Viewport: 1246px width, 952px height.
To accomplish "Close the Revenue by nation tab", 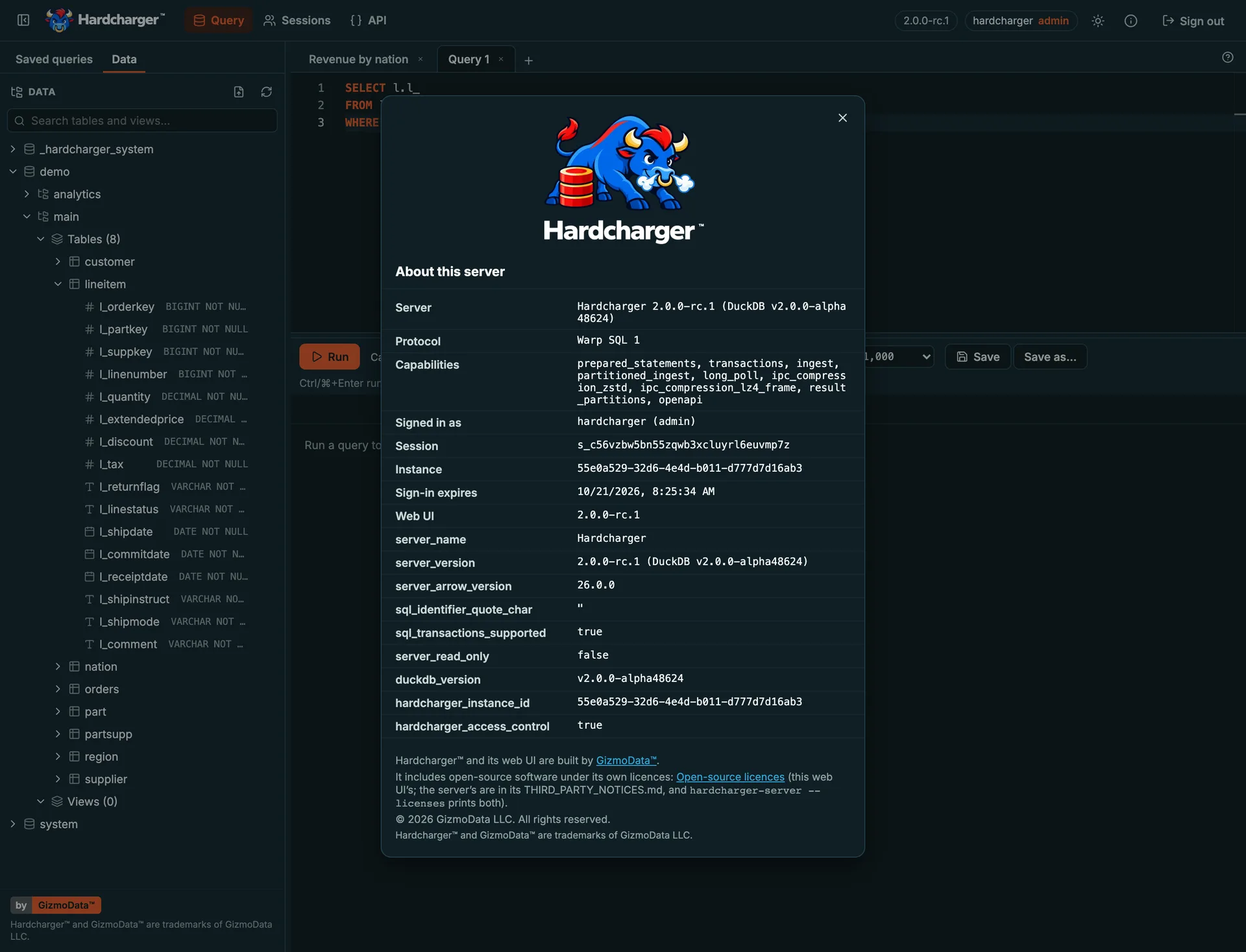I will pos(421,59).
